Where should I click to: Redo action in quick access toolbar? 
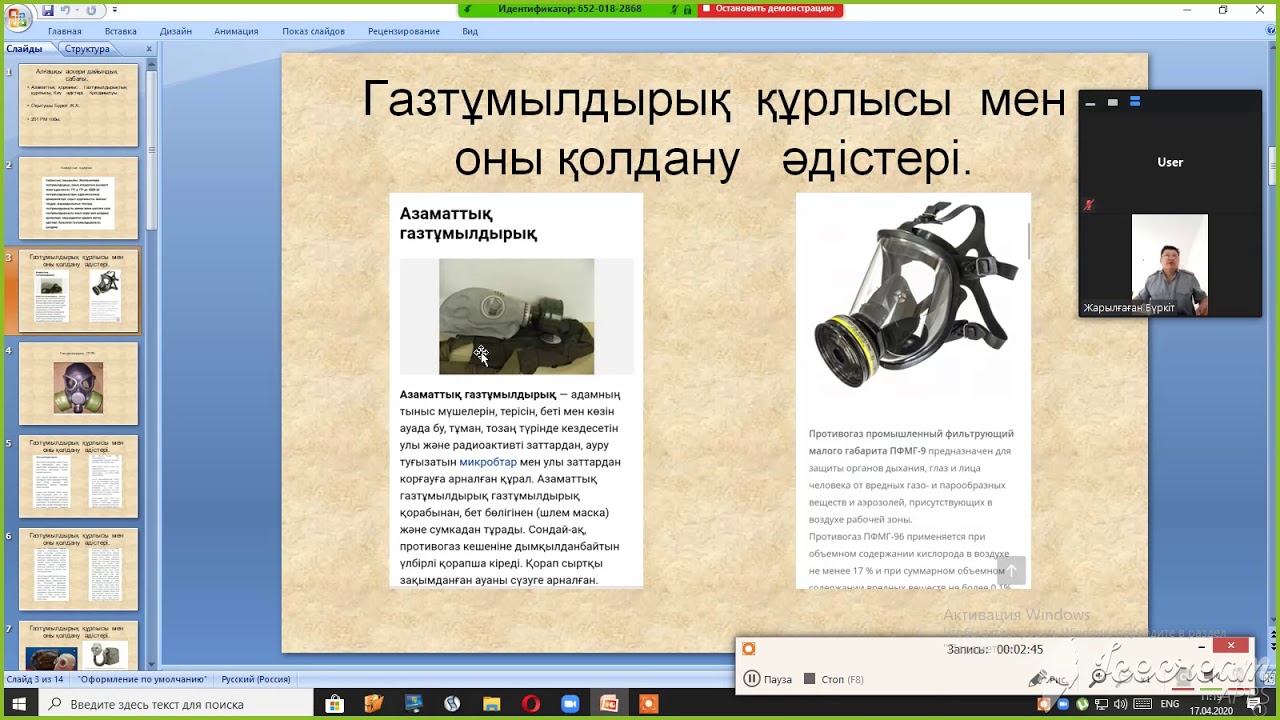click(91, 10)
